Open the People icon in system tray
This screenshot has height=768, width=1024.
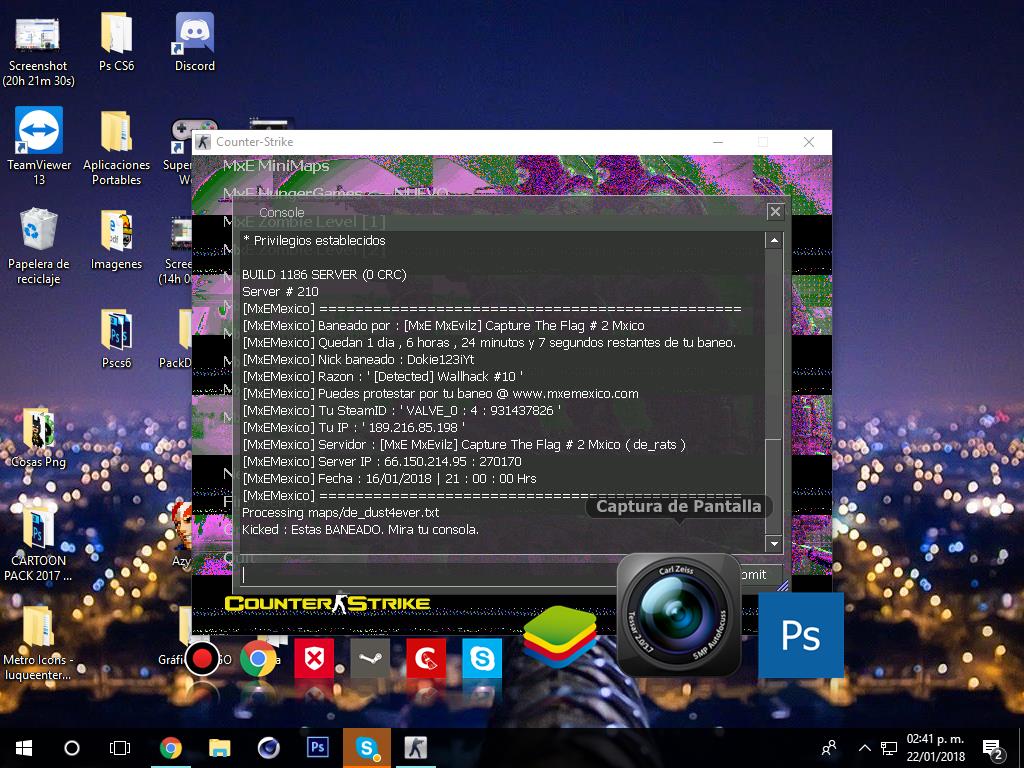pos(829,748)
